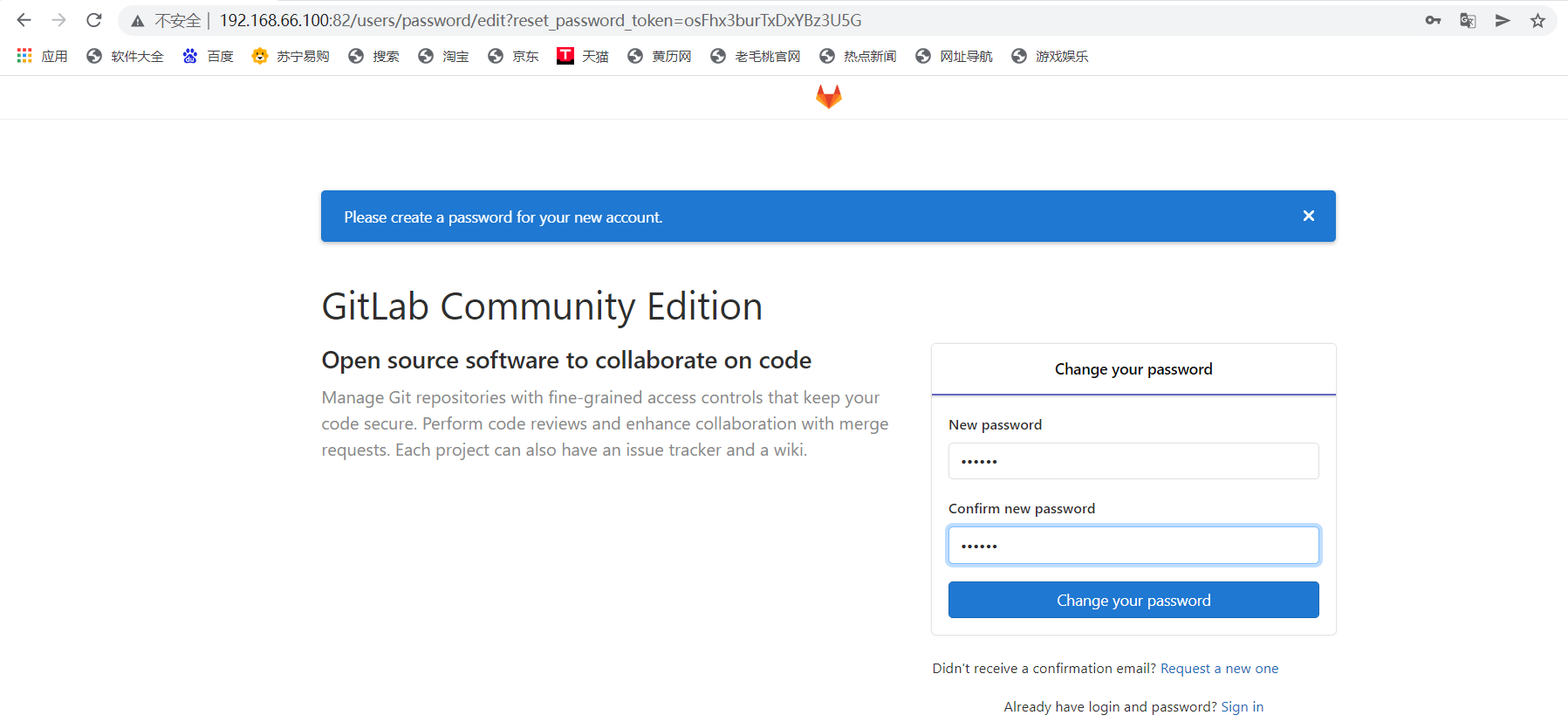Open the 淘宝 bookmark

click(443, 56)
